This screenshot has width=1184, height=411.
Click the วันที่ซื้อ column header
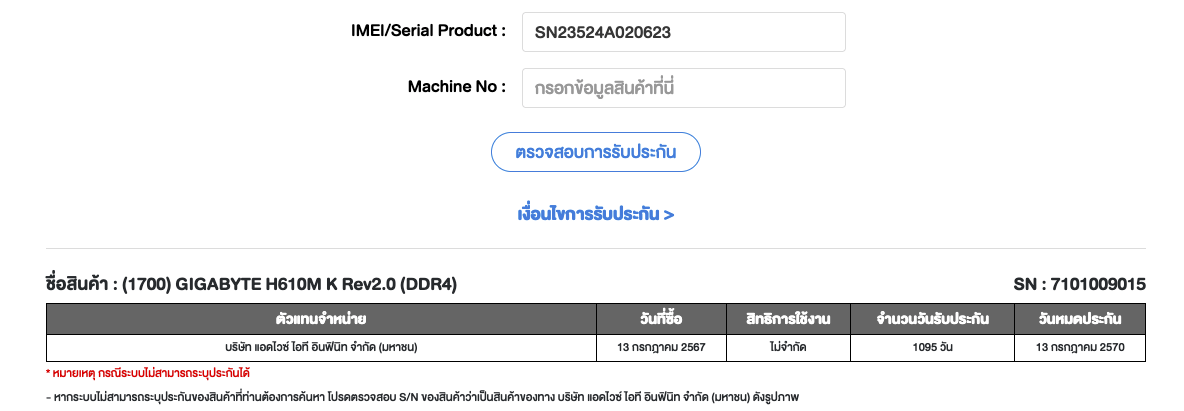click(x=662, y=320)
